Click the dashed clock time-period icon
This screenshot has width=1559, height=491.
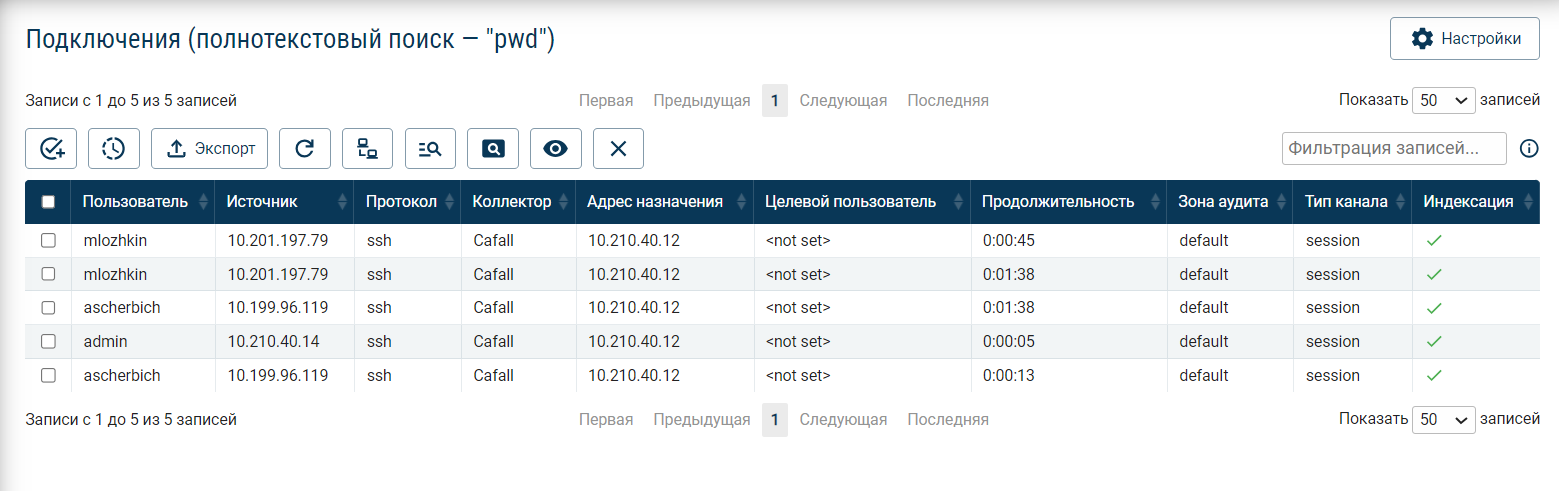[113, 149]
